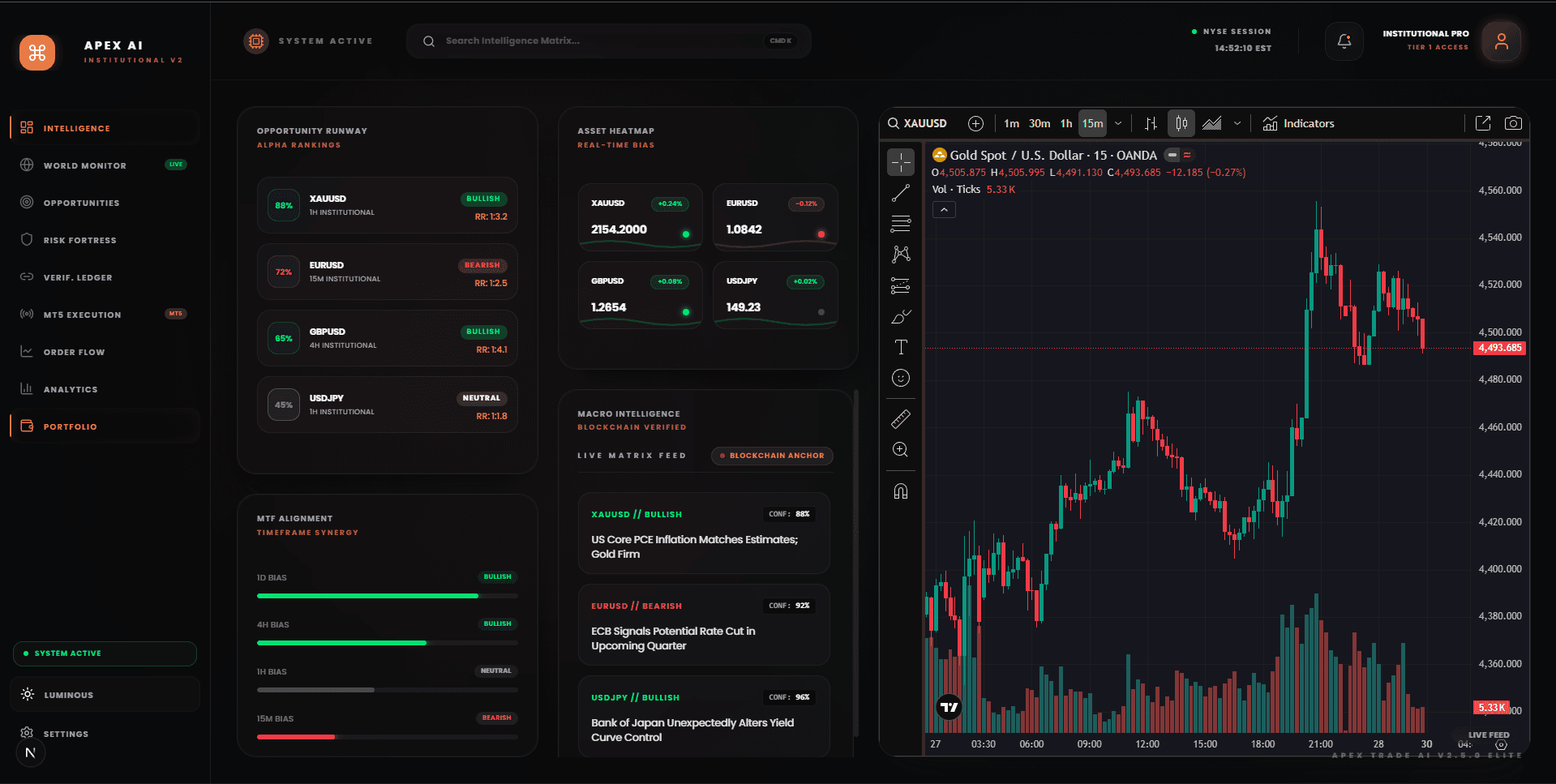Image resolution: width=1556 pixels, height=784 pixels.
Task: Select the text annotation tool
Action: [x=901, y=347]
